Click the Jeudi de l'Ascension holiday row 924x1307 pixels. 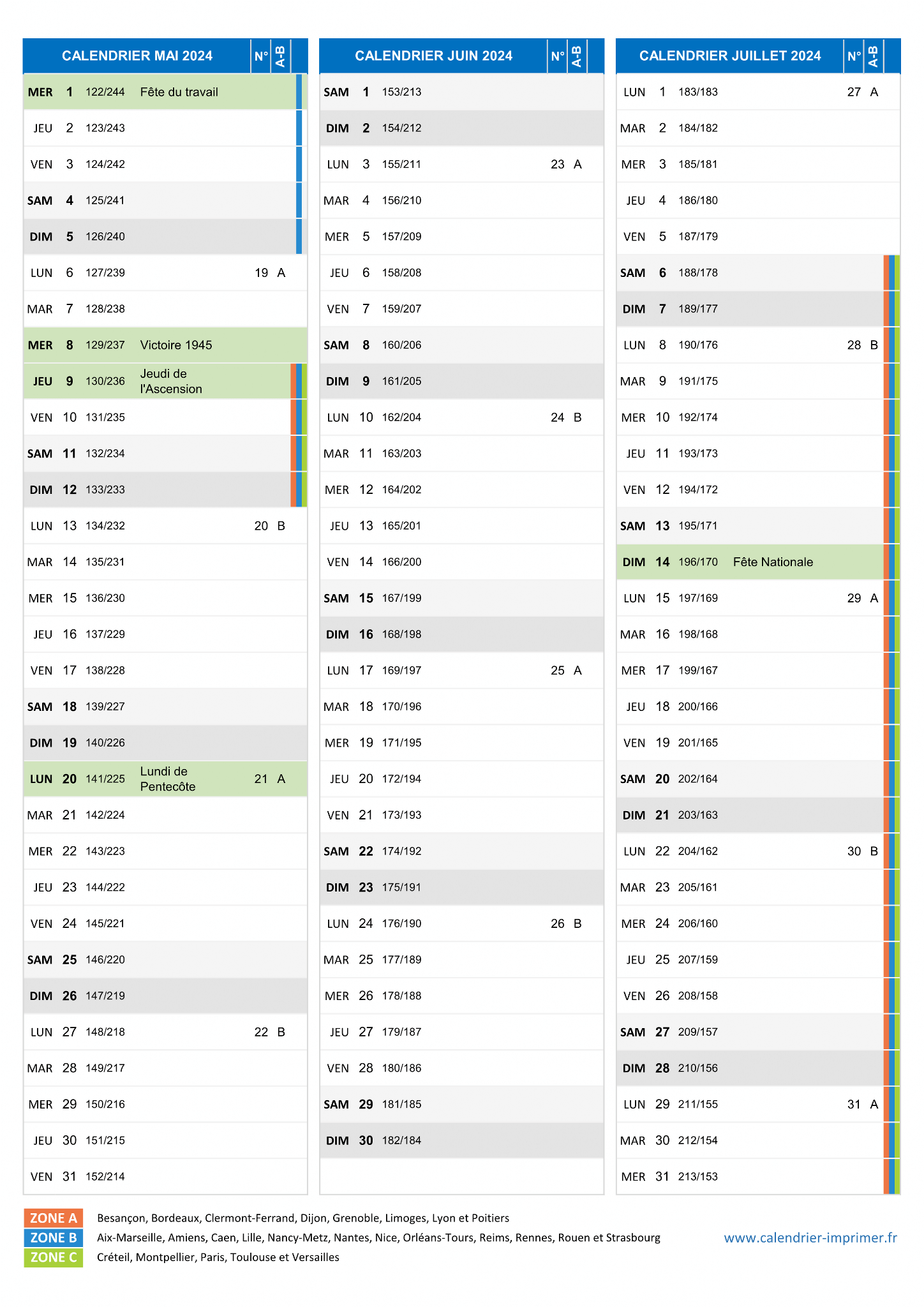(x=165, y=381)
